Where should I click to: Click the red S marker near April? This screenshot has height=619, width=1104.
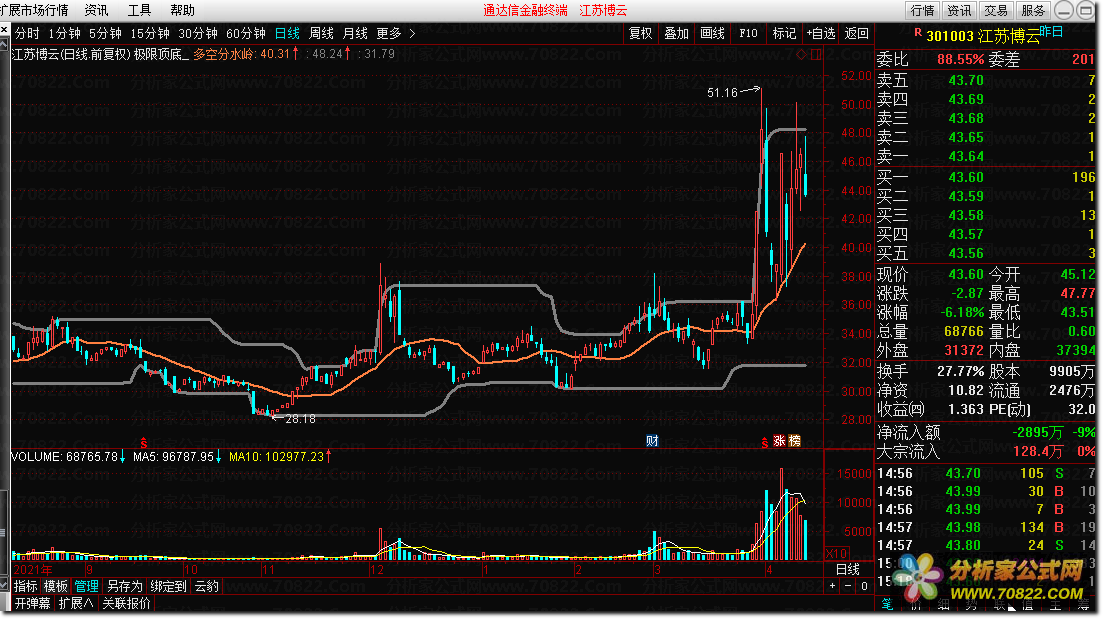coord(765,442)
